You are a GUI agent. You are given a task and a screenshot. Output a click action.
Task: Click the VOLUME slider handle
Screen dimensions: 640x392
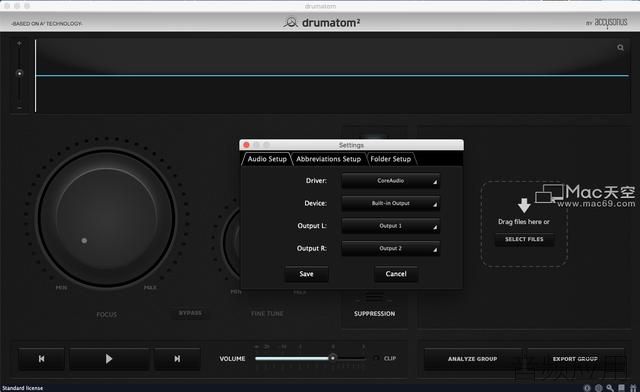[x=333, y=358]
